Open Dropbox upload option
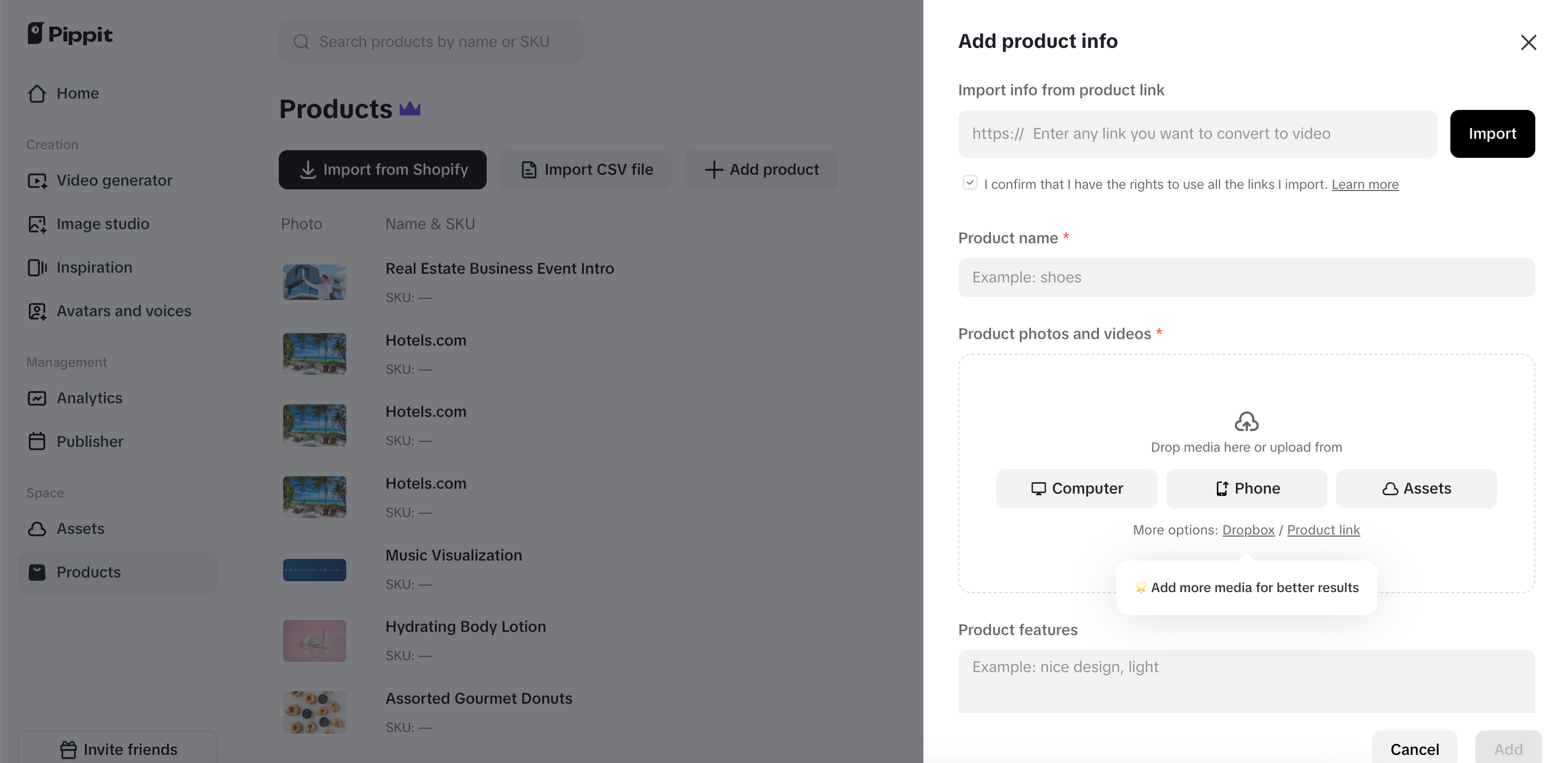 point(1248,530)
